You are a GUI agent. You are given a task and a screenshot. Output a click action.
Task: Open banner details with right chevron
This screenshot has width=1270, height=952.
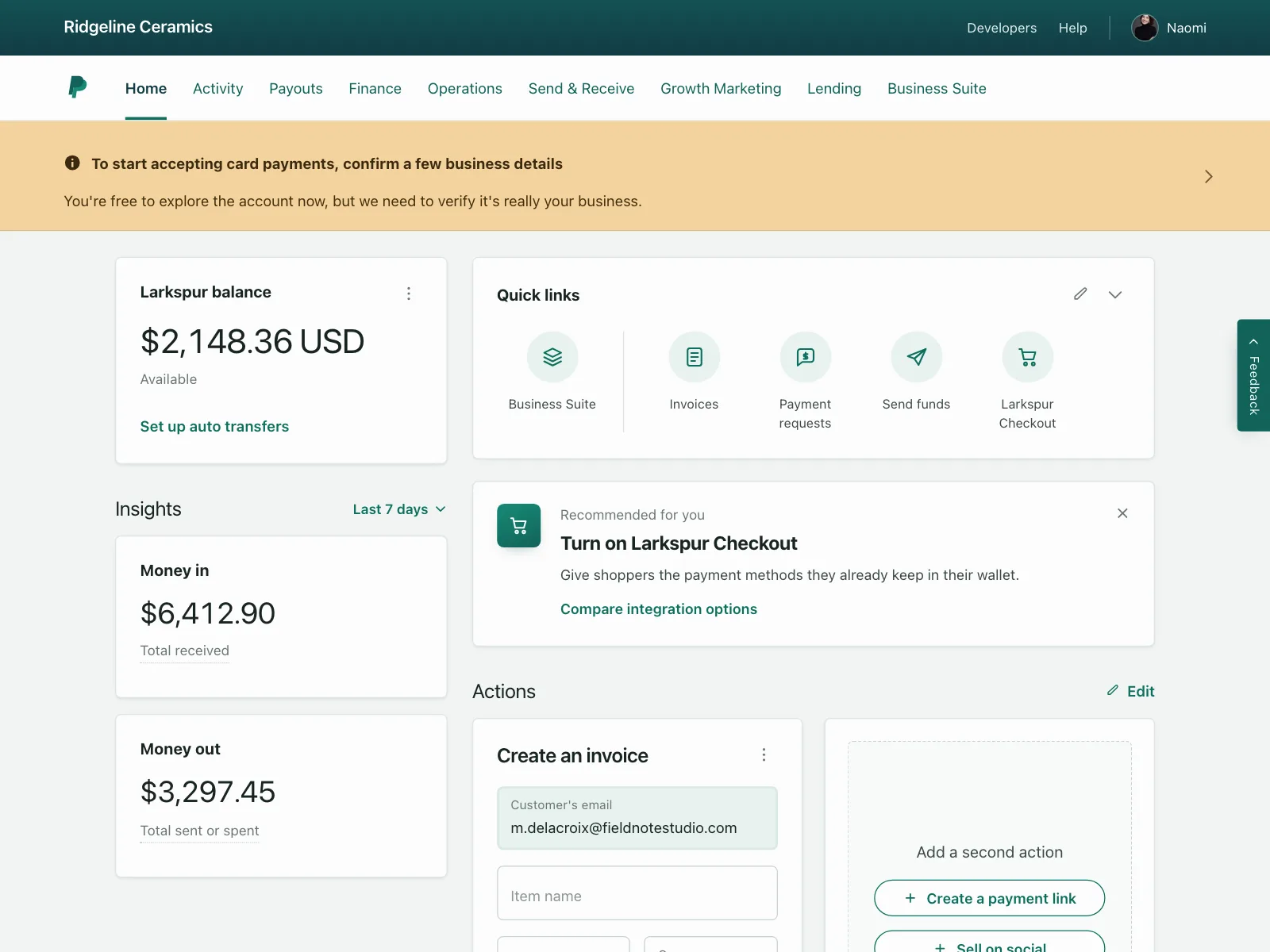[1209, 176]
